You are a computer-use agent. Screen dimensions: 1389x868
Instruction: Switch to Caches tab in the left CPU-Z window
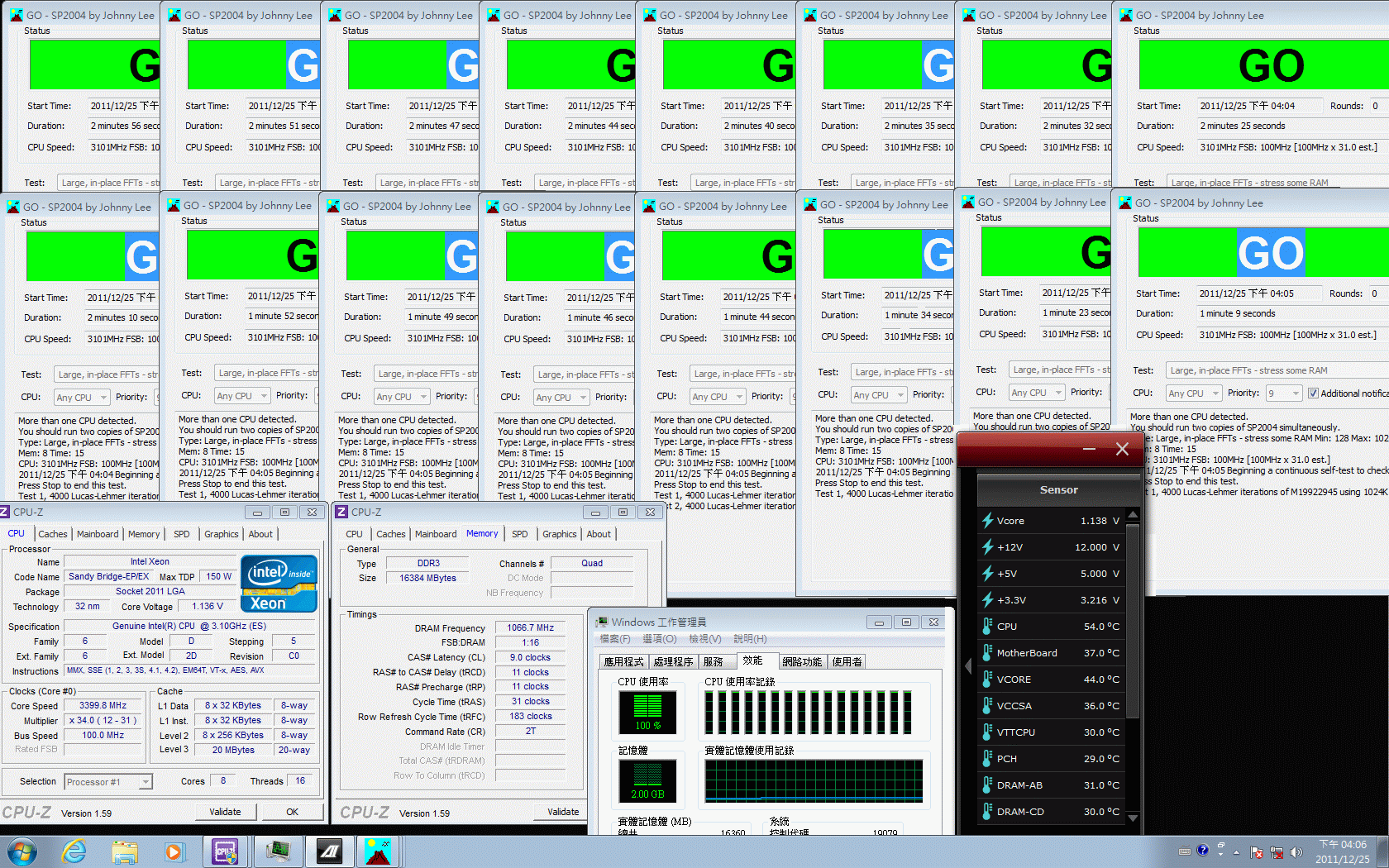[x=53, y=534]
